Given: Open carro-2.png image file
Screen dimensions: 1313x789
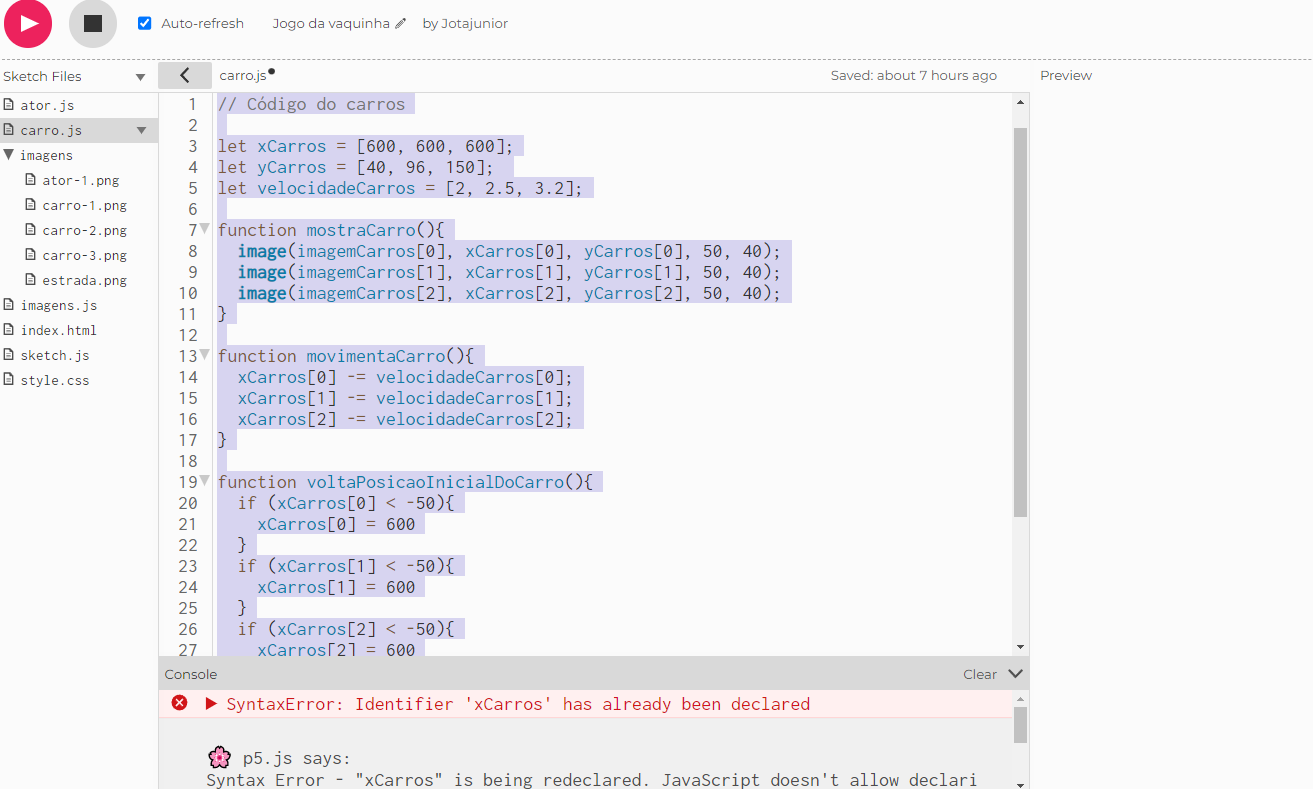Looking at the screenshot, I should (84, 230).
